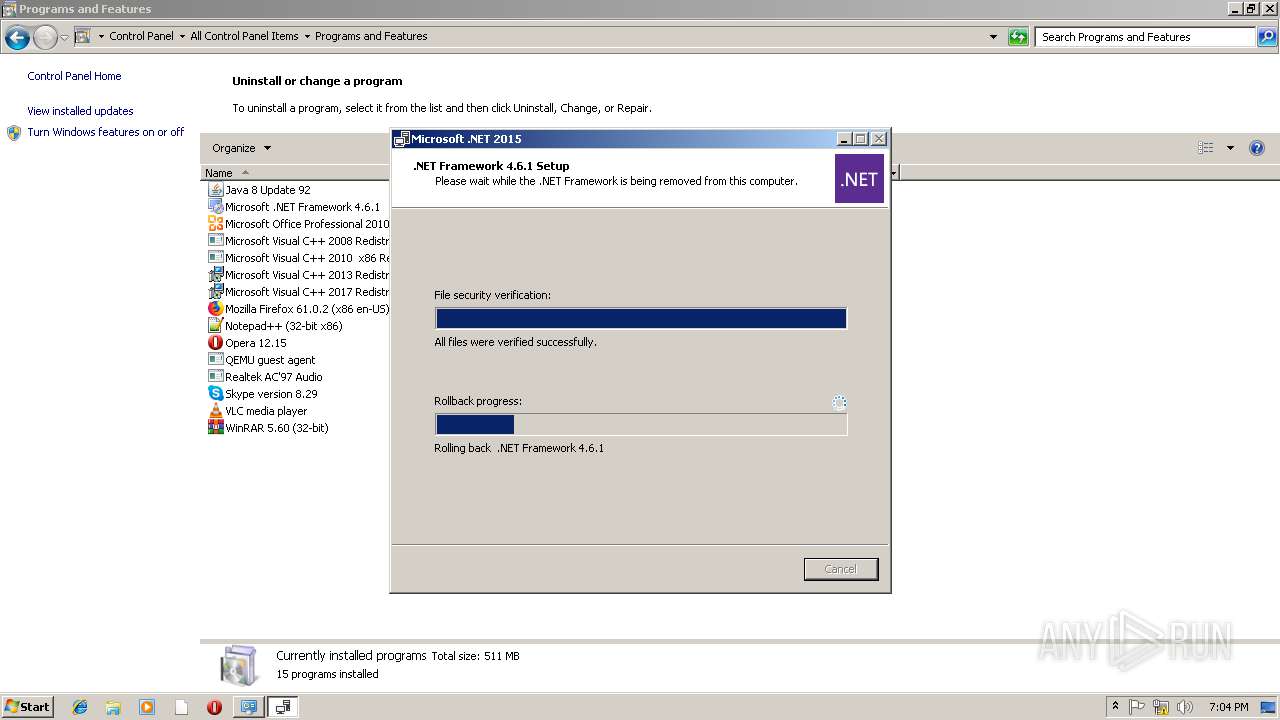Click the Rollback progress bar
Screen dimensions: 1280x720
[x=641, y=424]
